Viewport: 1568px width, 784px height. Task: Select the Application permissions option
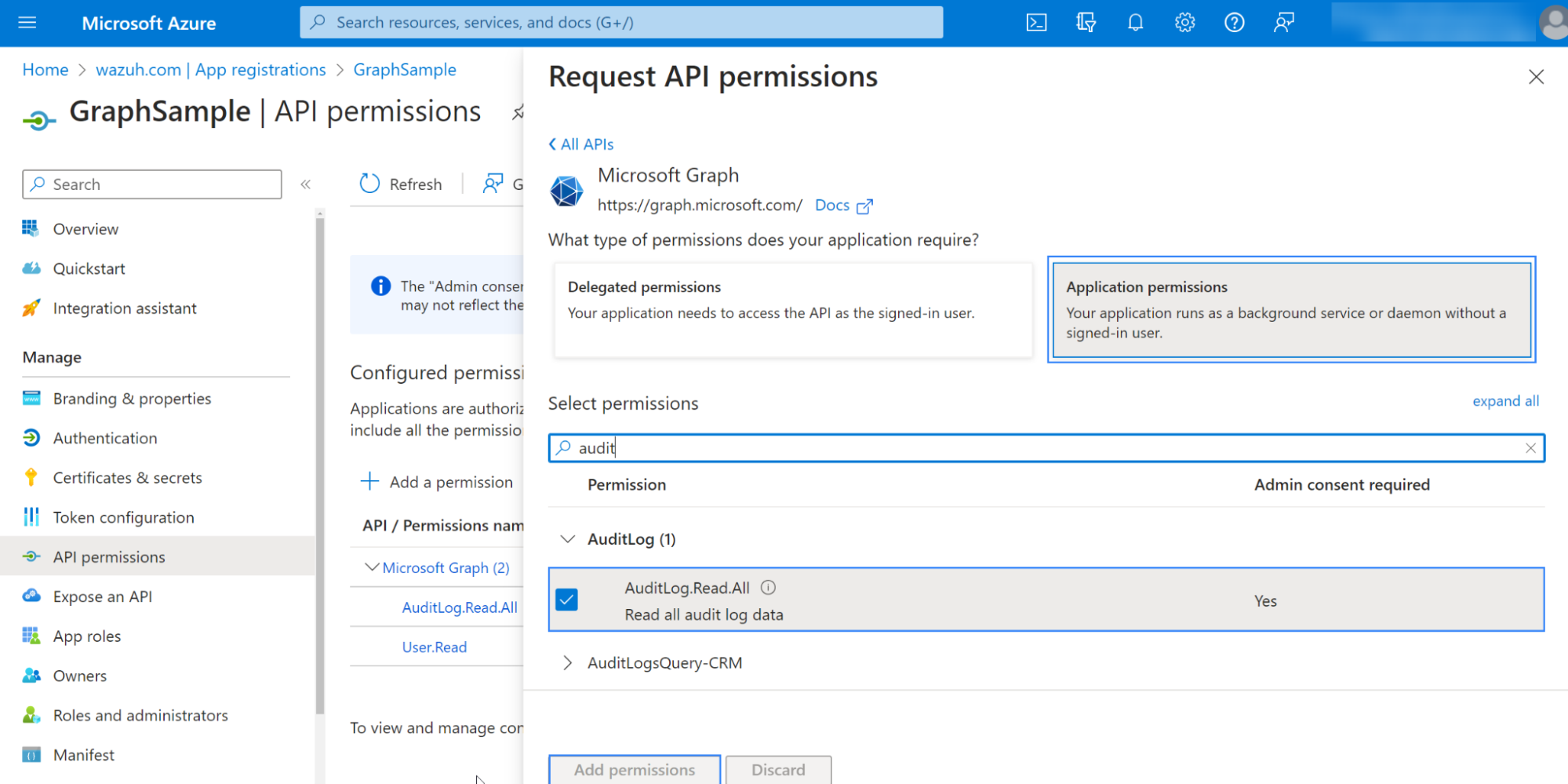pos(1290,310)
